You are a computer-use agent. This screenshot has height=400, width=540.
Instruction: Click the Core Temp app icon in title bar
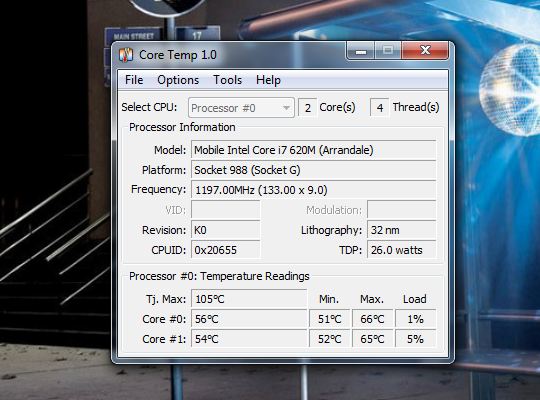coord(126,55)
